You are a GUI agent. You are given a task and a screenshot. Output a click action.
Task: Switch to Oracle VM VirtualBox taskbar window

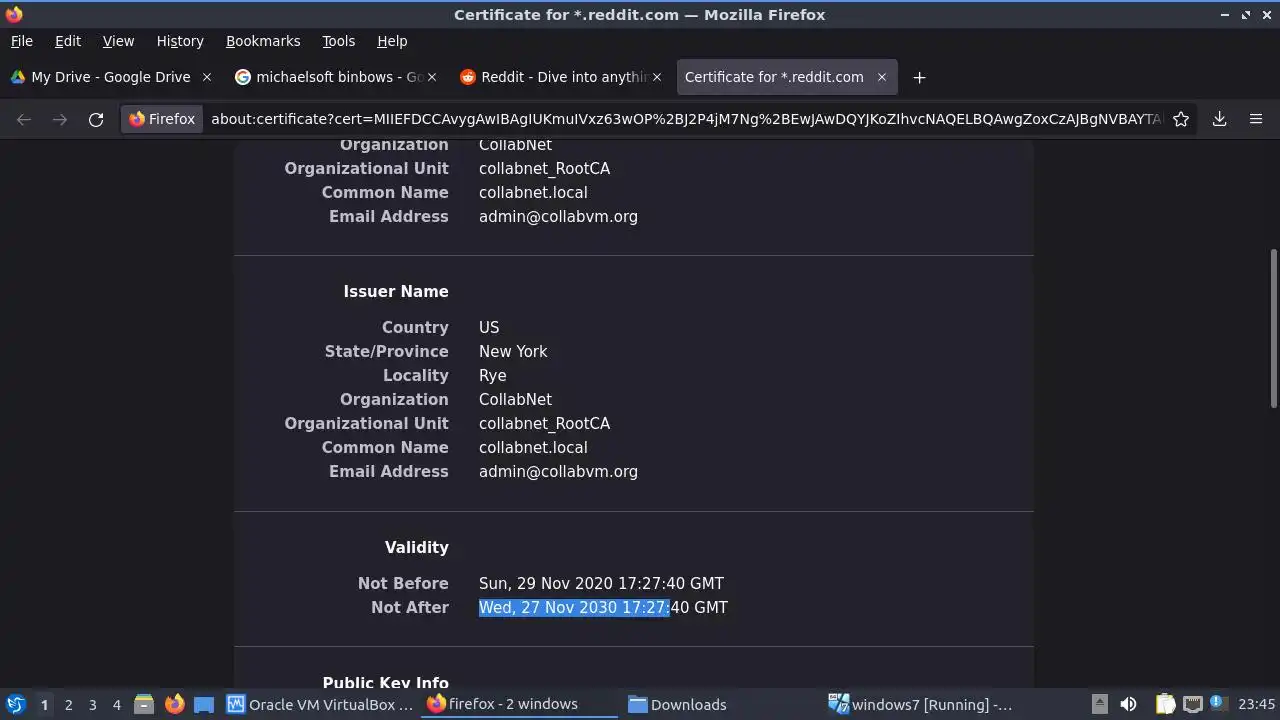tap(320, 704)
